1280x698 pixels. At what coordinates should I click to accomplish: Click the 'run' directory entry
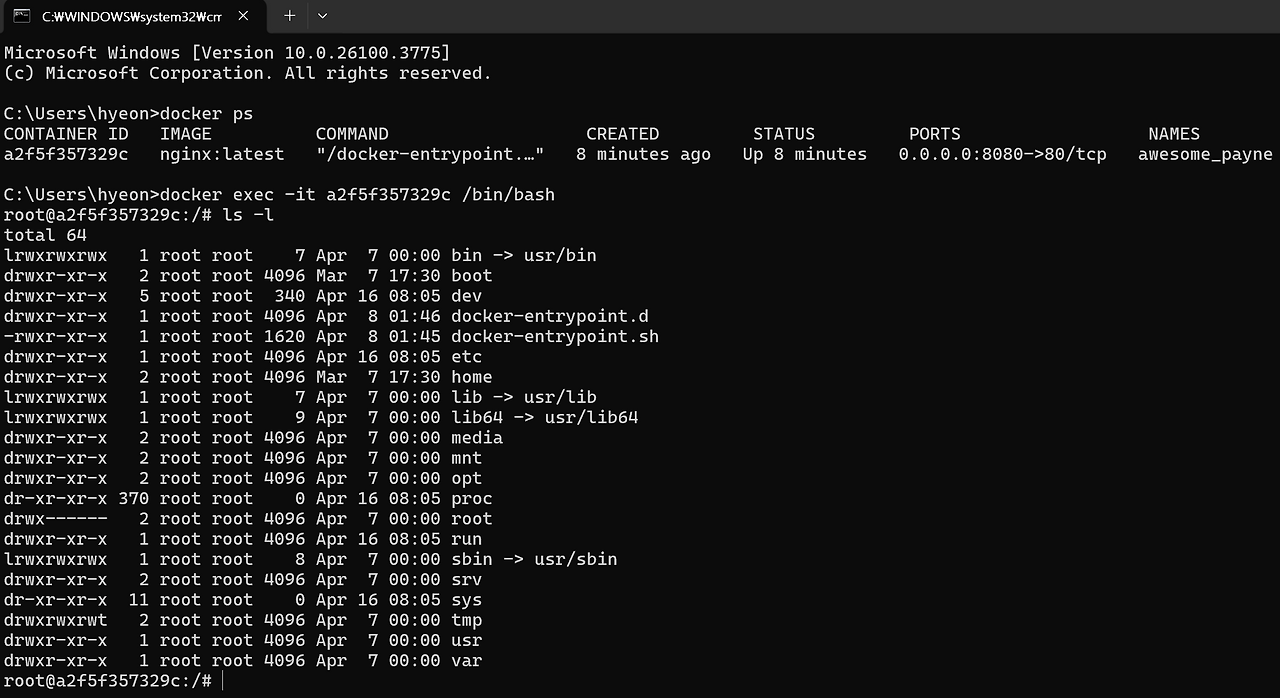(x=467, y=539)
